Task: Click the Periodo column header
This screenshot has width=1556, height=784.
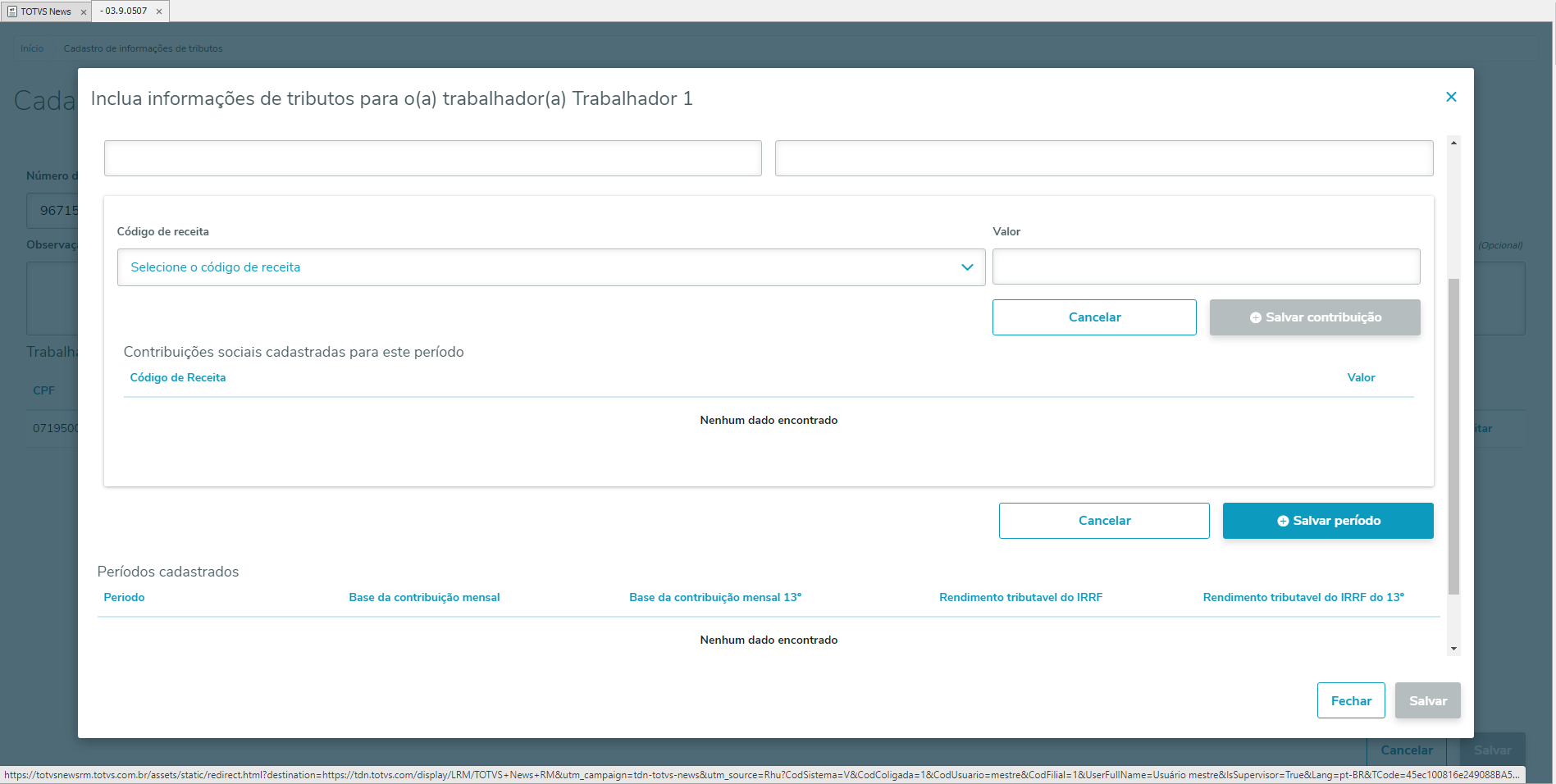Action: coord(124,597)
